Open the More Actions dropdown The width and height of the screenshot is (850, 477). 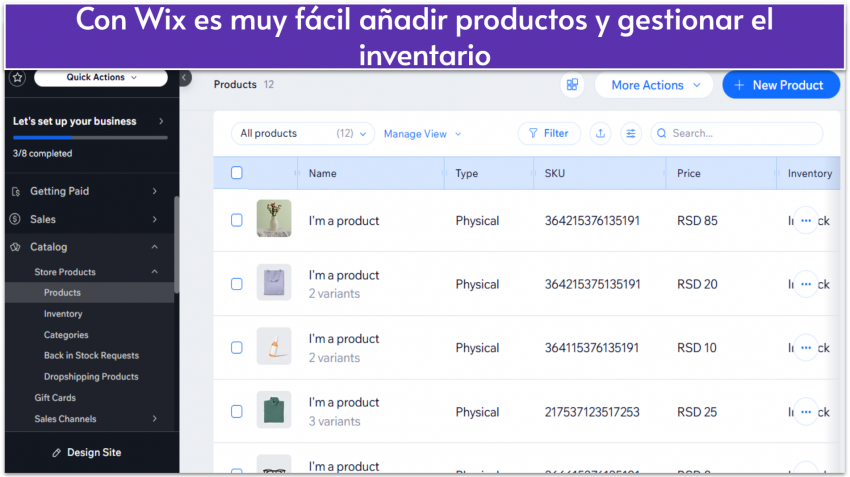click(655, 85)
